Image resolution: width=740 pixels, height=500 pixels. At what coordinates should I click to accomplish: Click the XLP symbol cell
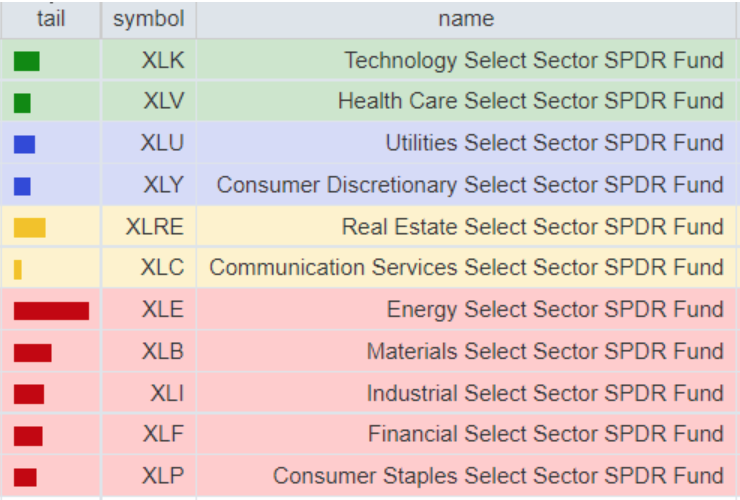point(163,476)
